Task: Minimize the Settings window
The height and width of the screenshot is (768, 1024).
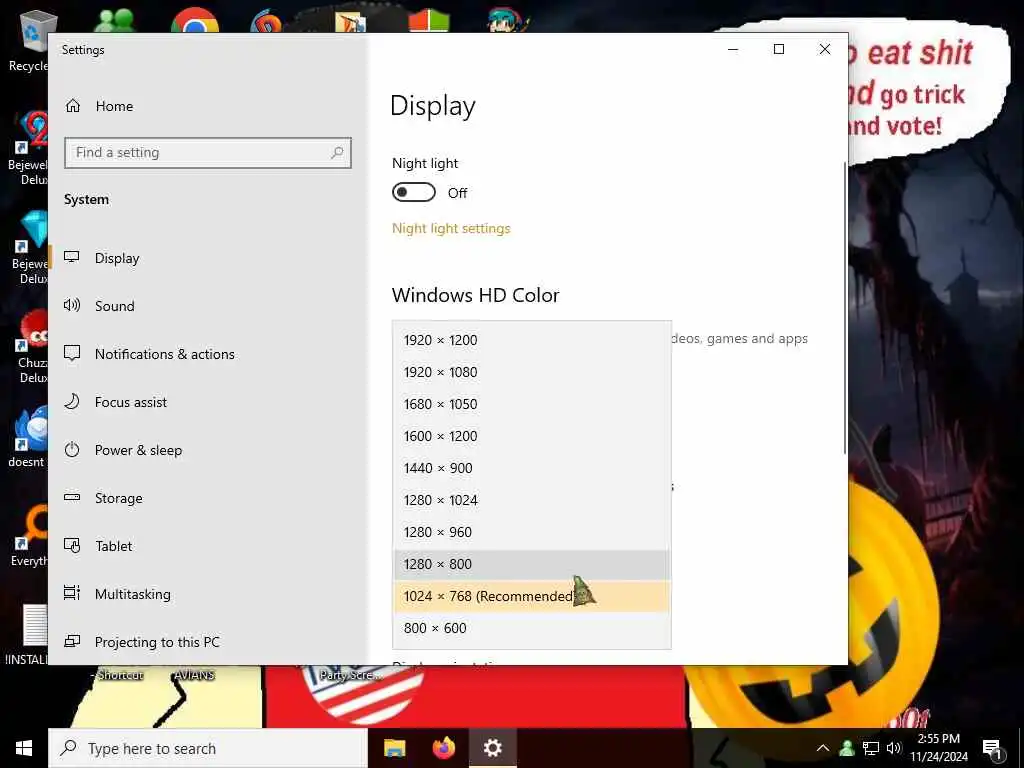Action: click(x=733, y=50)
